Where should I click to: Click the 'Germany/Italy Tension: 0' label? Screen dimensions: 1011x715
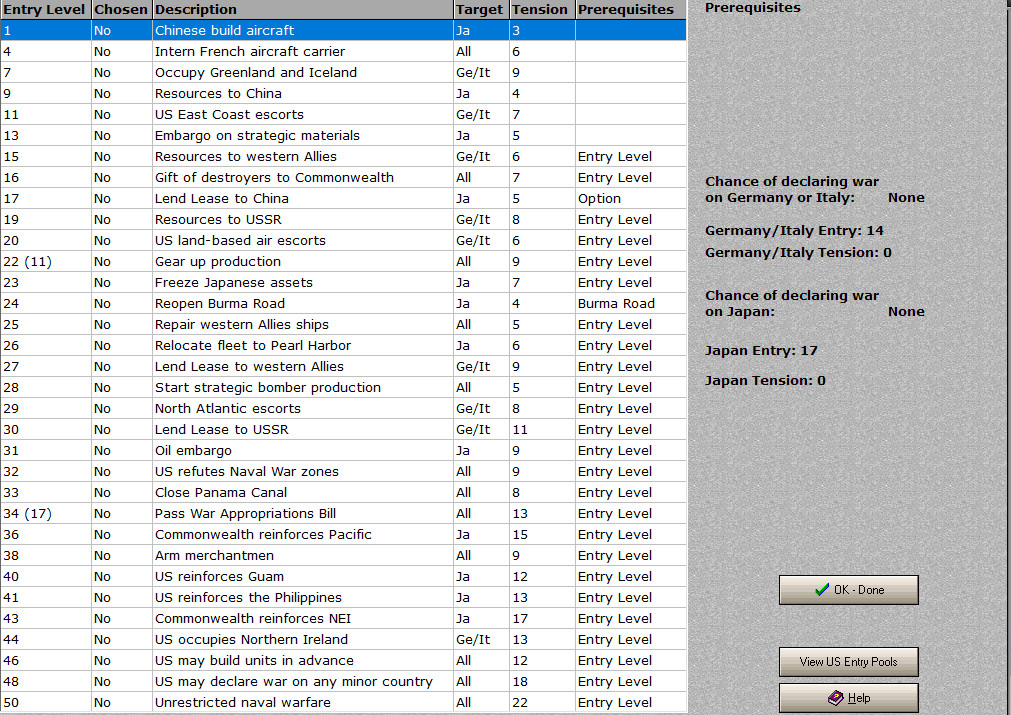pyautogui.click(x=798, y=253)
